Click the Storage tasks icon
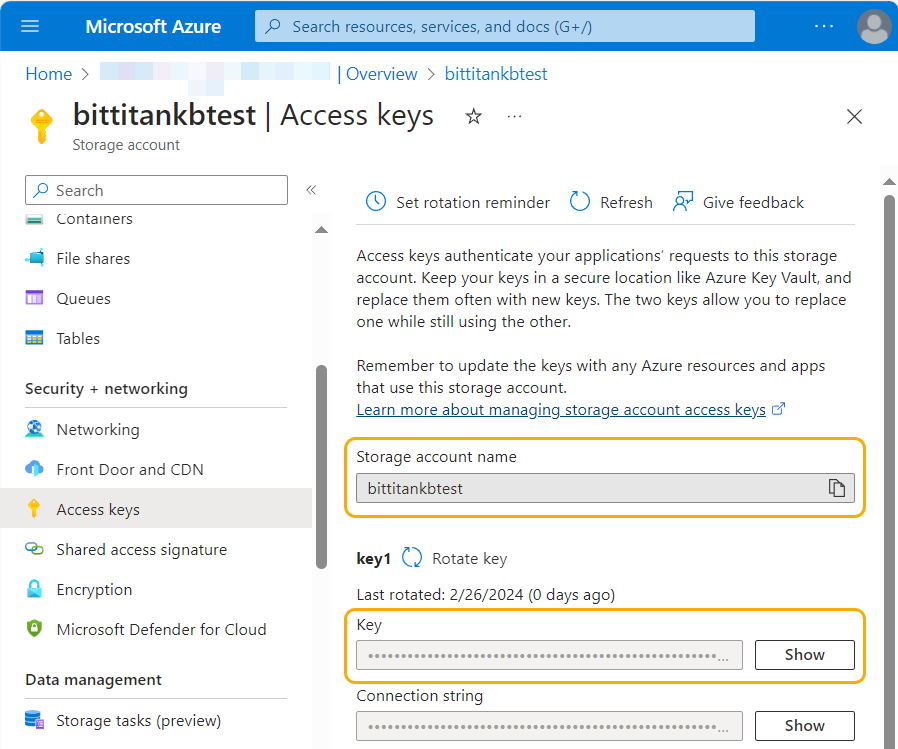The width and height of the screenshot is (898, 749). click(x=34, y=720)
